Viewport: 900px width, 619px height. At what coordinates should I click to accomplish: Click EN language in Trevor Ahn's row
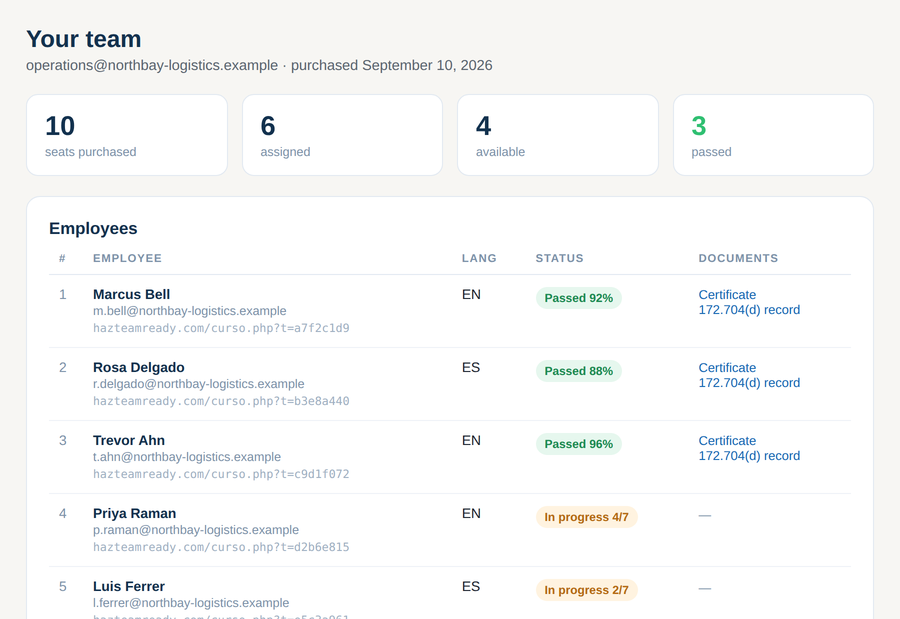(471, 440)
